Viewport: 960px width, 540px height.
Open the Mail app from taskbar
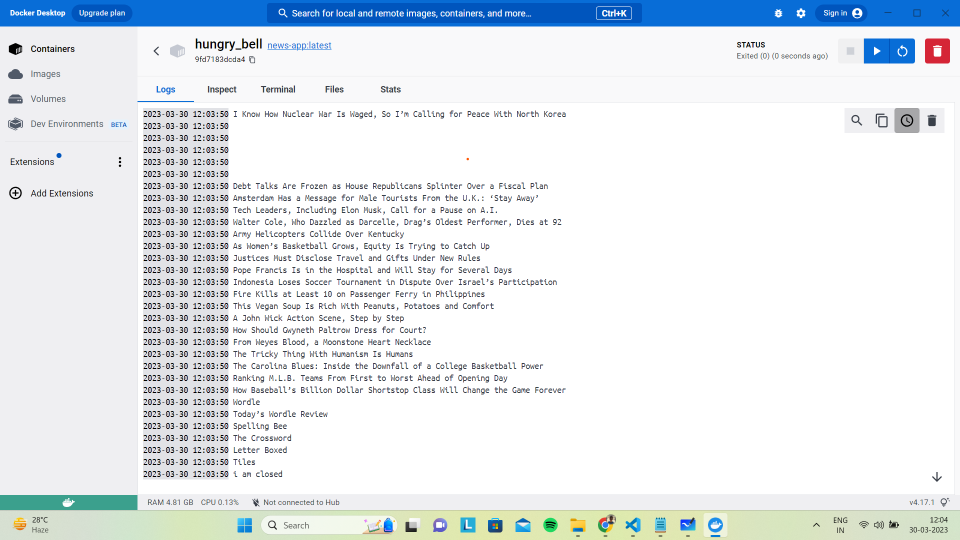523,525
